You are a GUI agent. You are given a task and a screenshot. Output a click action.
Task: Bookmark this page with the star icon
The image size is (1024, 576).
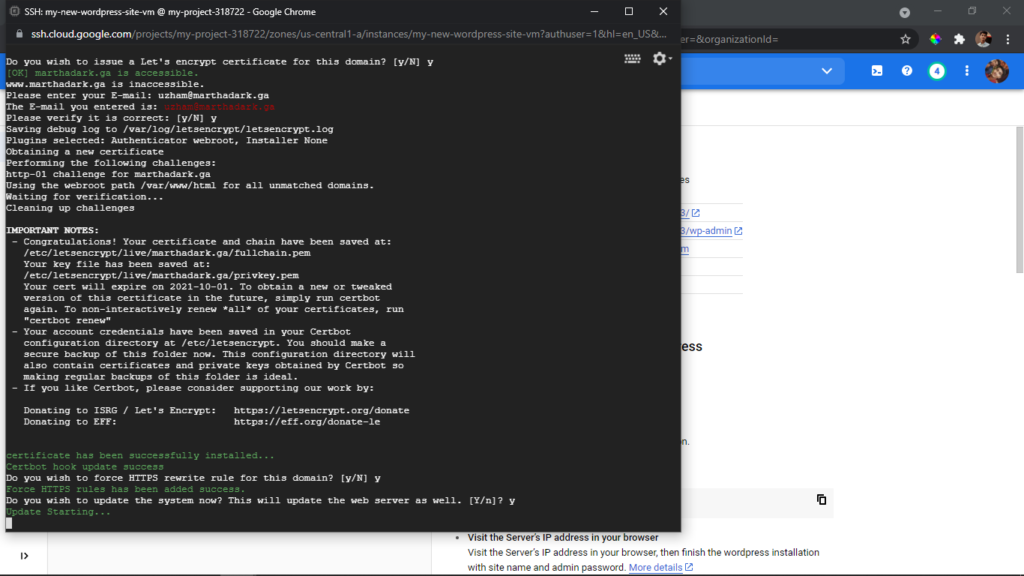(x=905, y=39)
